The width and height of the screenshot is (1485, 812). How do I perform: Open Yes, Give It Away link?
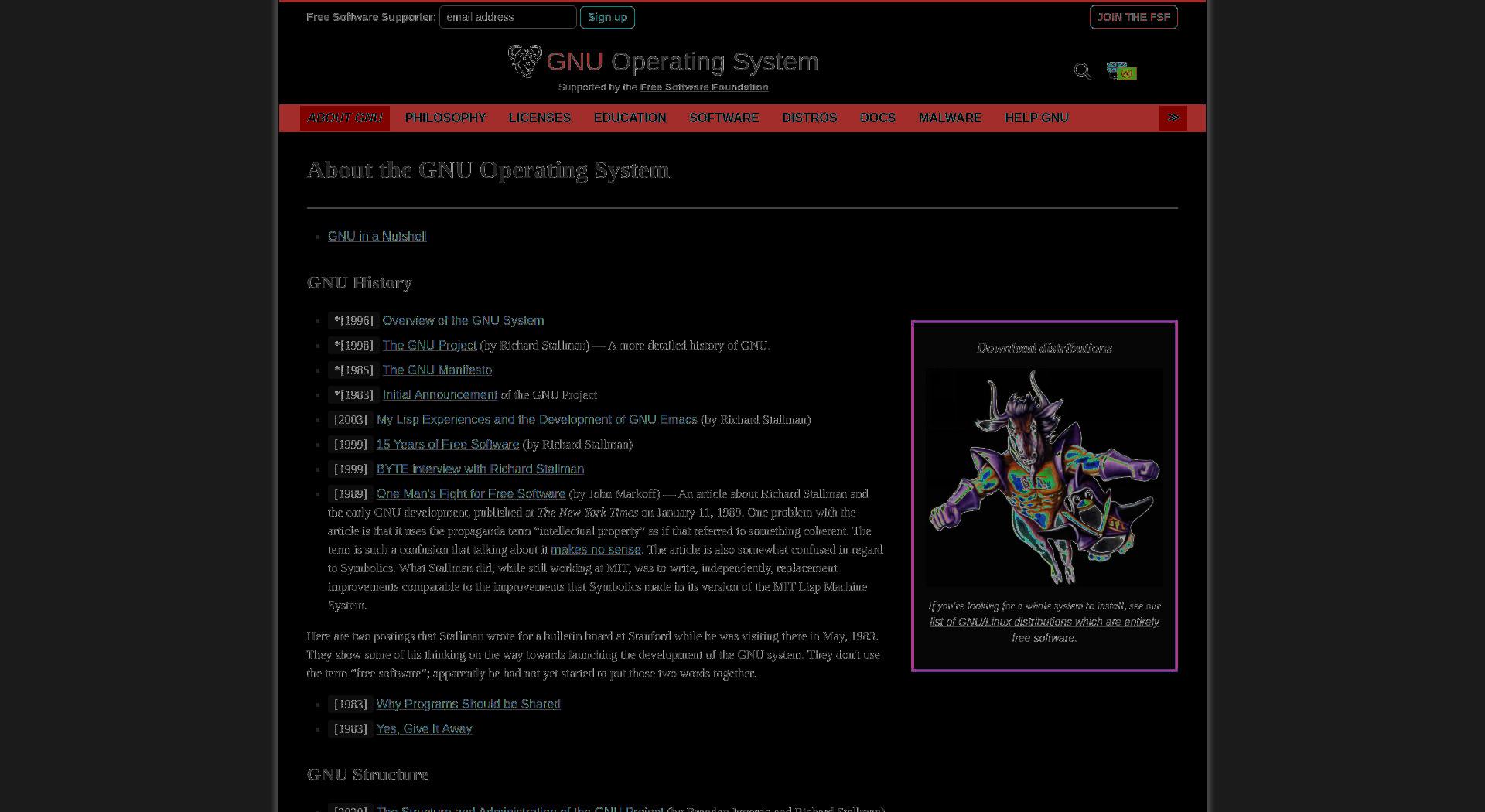(425, 729)
